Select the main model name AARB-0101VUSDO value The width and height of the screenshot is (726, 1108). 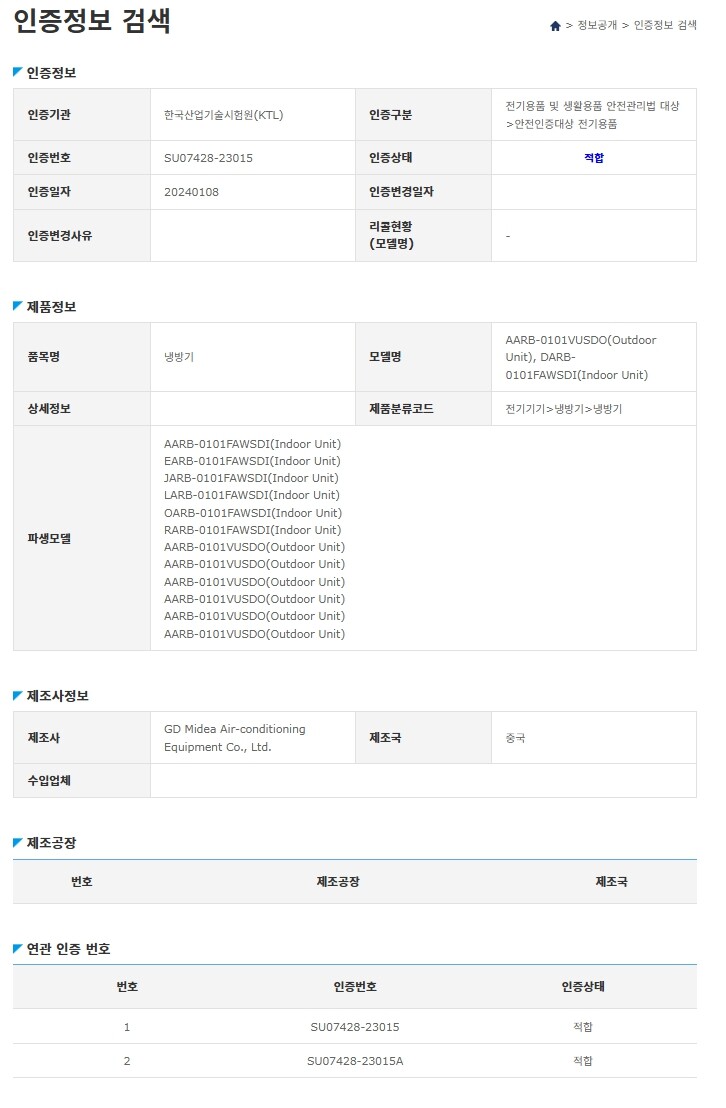coord(581,357)
